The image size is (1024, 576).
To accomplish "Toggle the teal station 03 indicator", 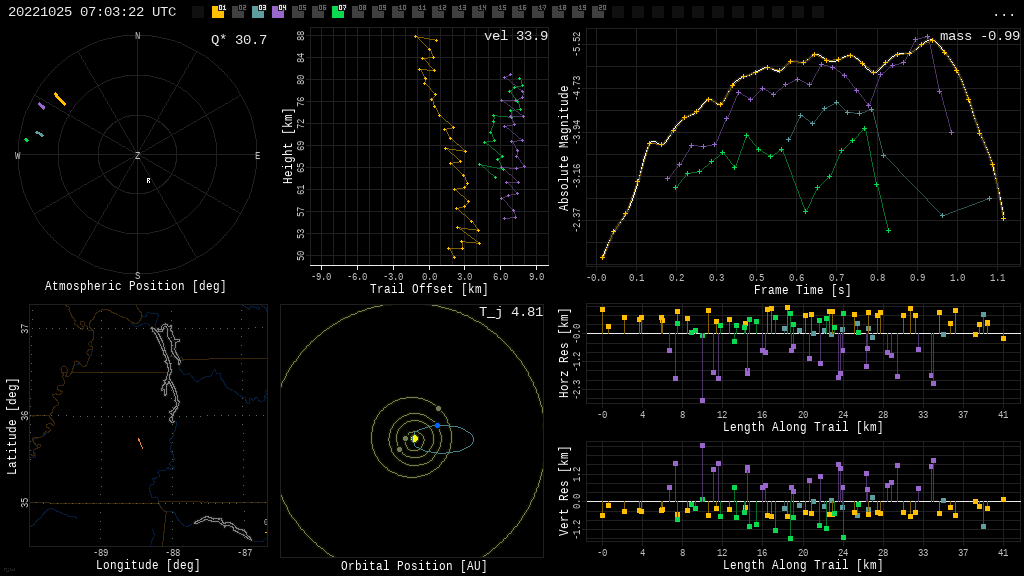I will tap(258, 12).
